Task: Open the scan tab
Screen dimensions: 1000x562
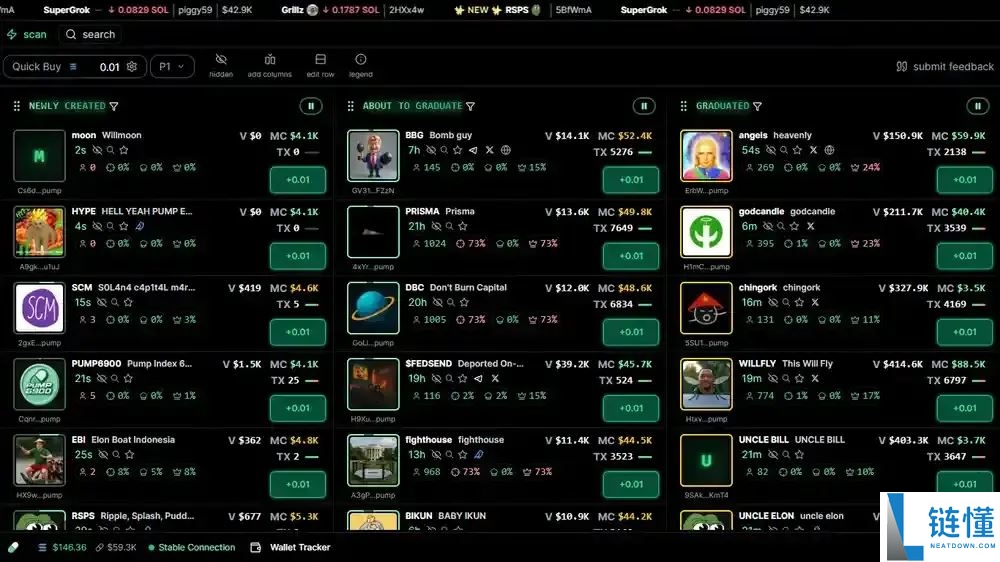Action: pos(27,34)
